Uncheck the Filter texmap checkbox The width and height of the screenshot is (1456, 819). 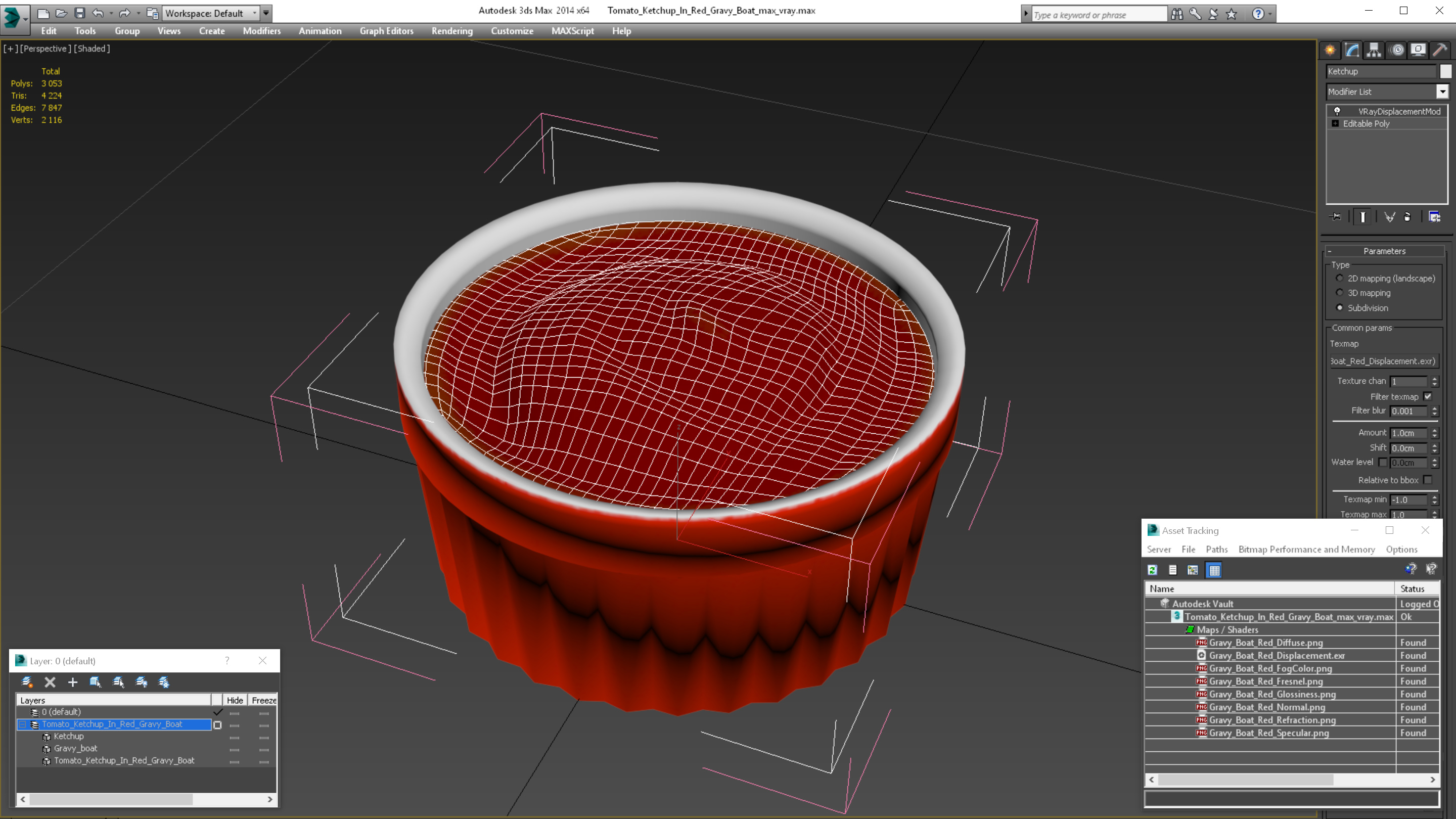[x=1428, y=396]
